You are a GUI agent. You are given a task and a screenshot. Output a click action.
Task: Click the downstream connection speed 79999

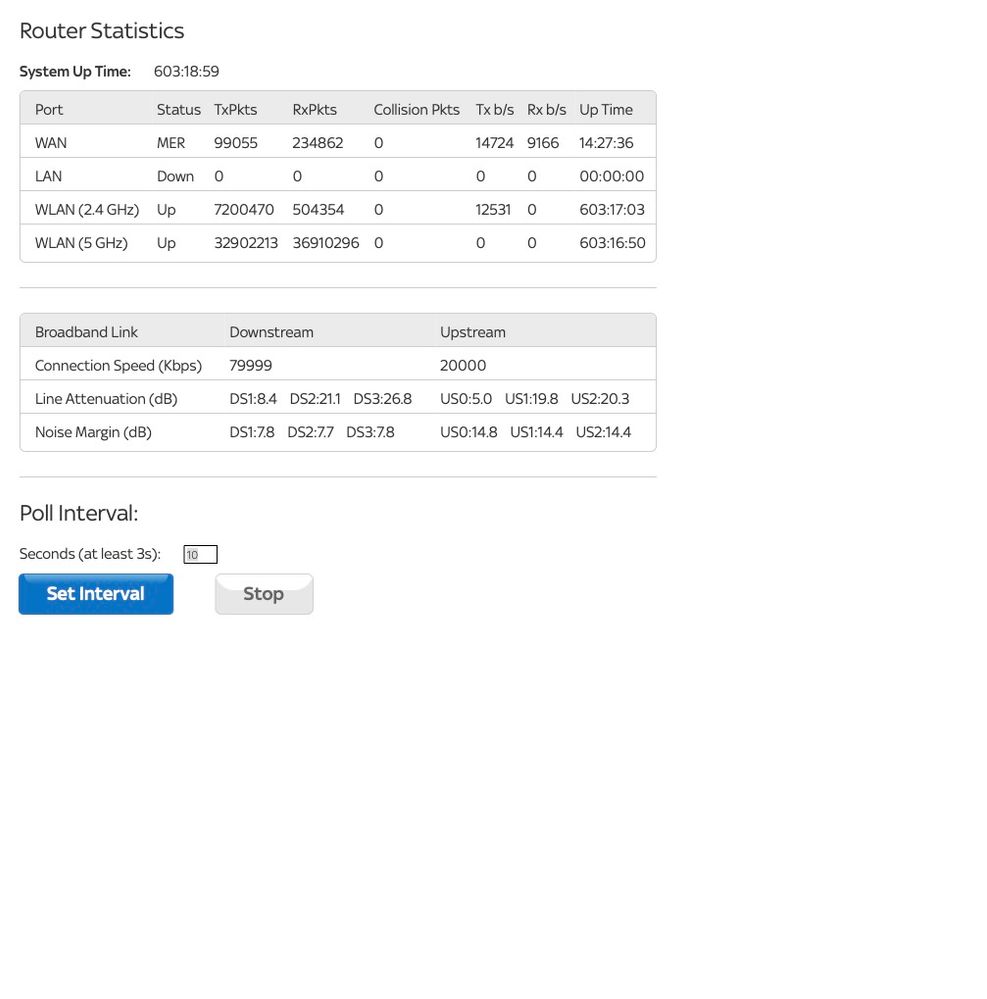[x=250, y=366]
